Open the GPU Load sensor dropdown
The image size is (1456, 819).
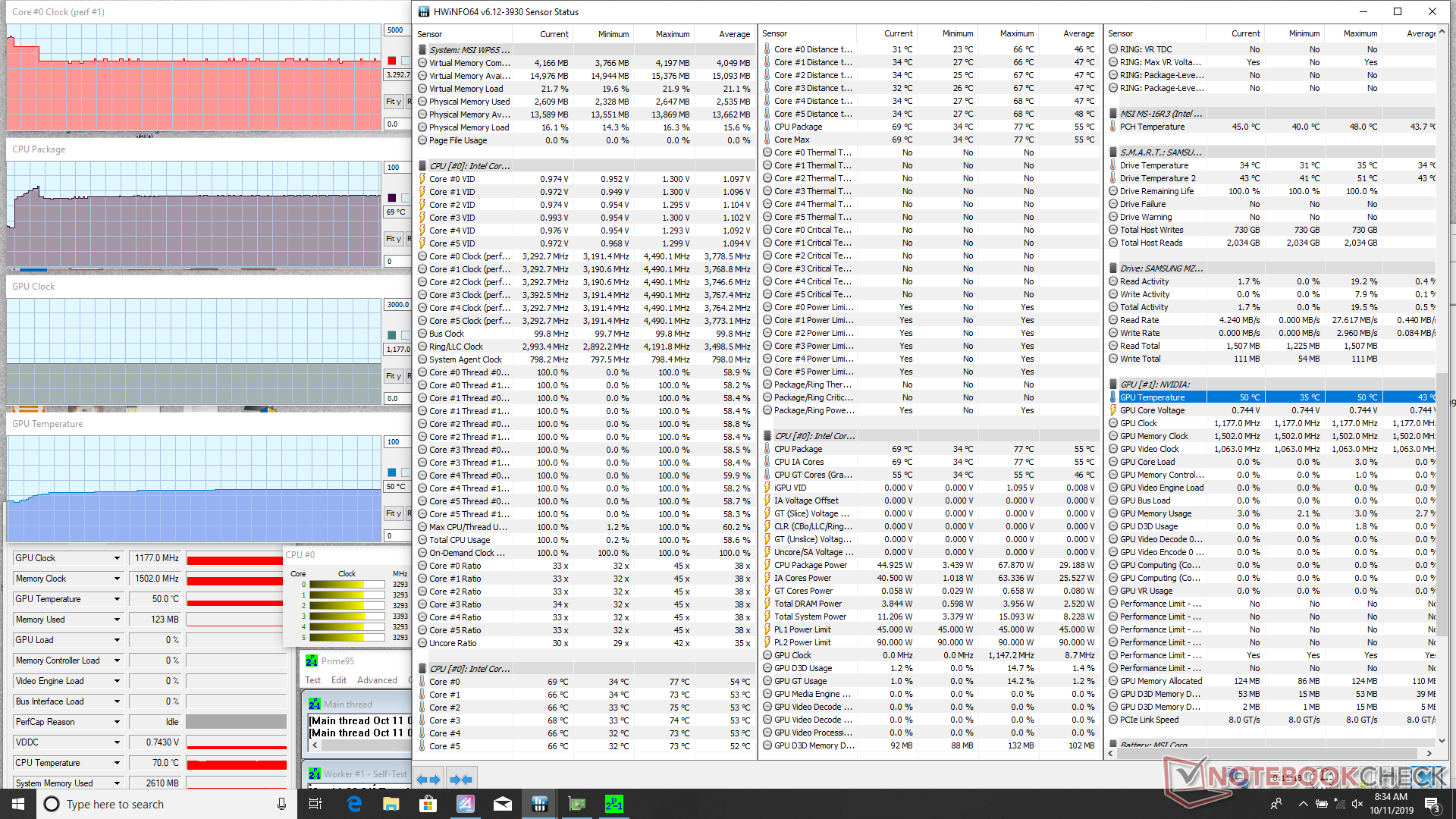[x=117, y=640]
